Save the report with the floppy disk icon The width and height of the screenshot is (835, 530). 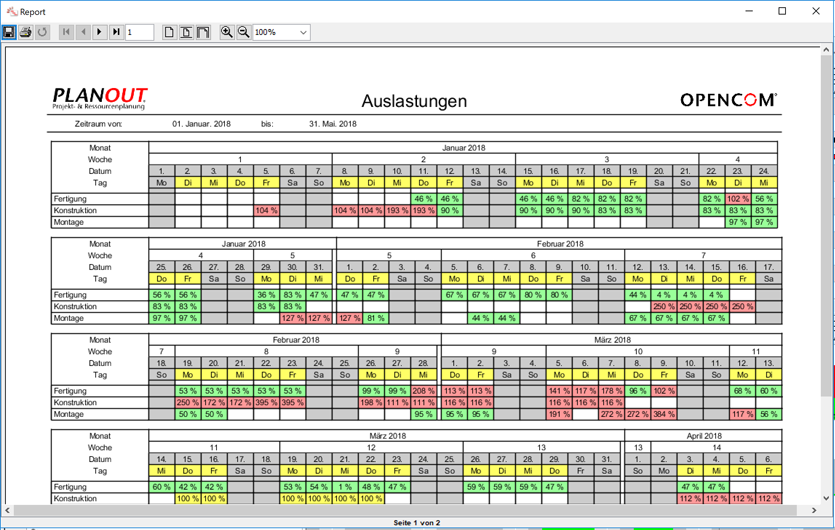9,32
